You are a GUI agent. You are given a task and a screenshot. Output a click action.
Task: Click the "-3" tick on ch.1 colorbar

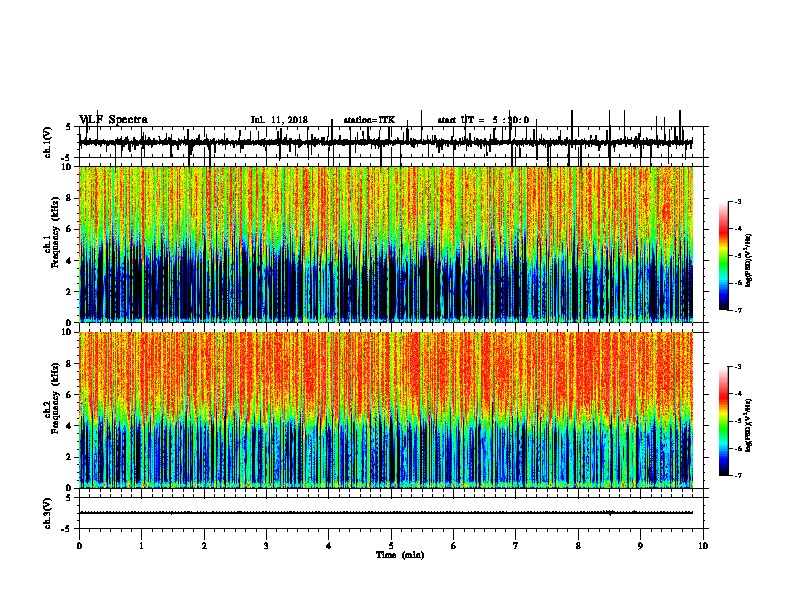[738, 202]
